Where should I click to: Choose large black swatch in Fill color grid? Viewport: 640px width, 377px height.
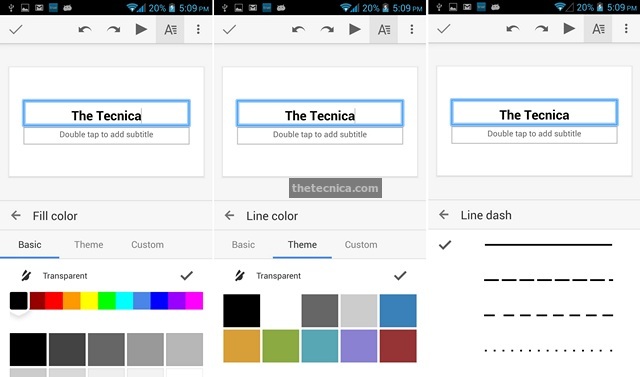tap(28, 349)
